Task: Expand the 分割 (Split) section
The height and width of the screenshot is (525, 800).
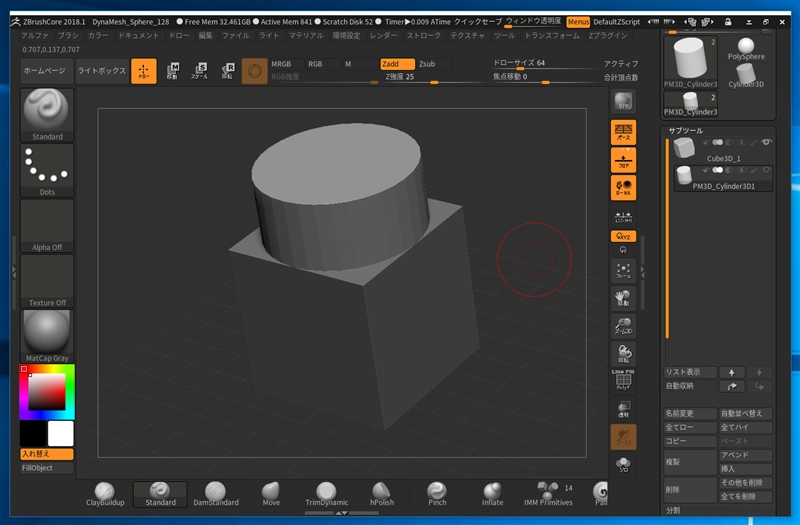Action: click(x=673, y=510)
